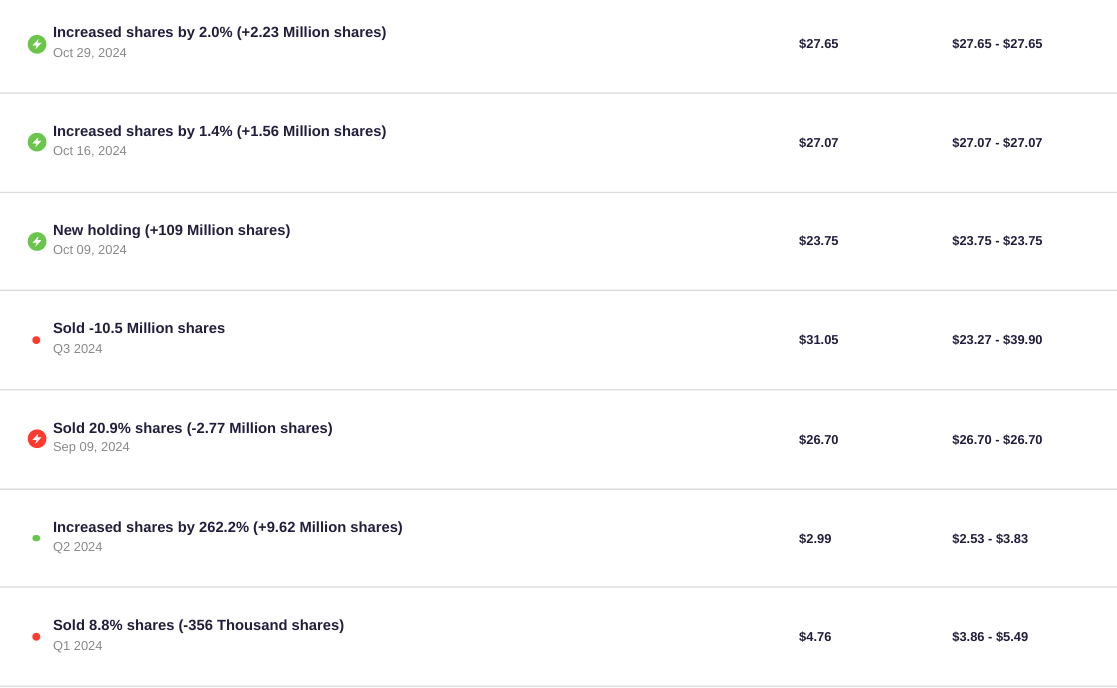Select 'Sold 8.8% shares' transaction title

tap(198, 625)
